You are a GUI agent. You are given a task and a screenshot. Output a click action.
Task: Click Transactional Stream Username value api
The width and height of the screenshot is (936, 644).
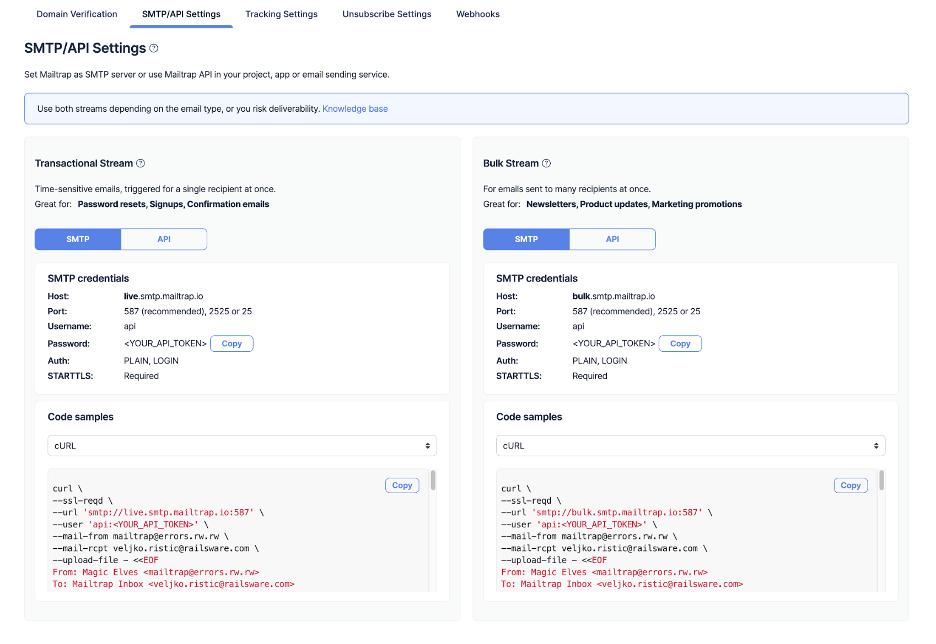coord(130,326)
